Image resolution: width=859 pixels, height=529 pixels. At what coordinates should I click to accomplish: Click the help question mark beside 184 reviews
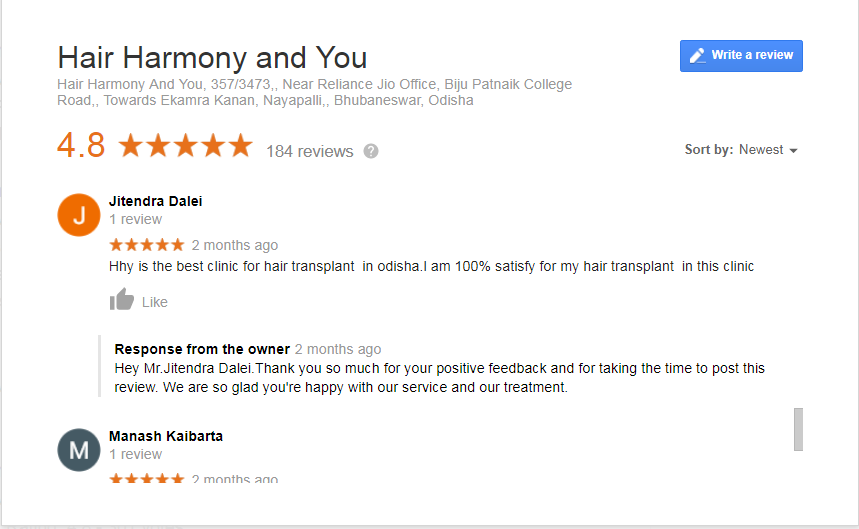[x=371, y=151]
